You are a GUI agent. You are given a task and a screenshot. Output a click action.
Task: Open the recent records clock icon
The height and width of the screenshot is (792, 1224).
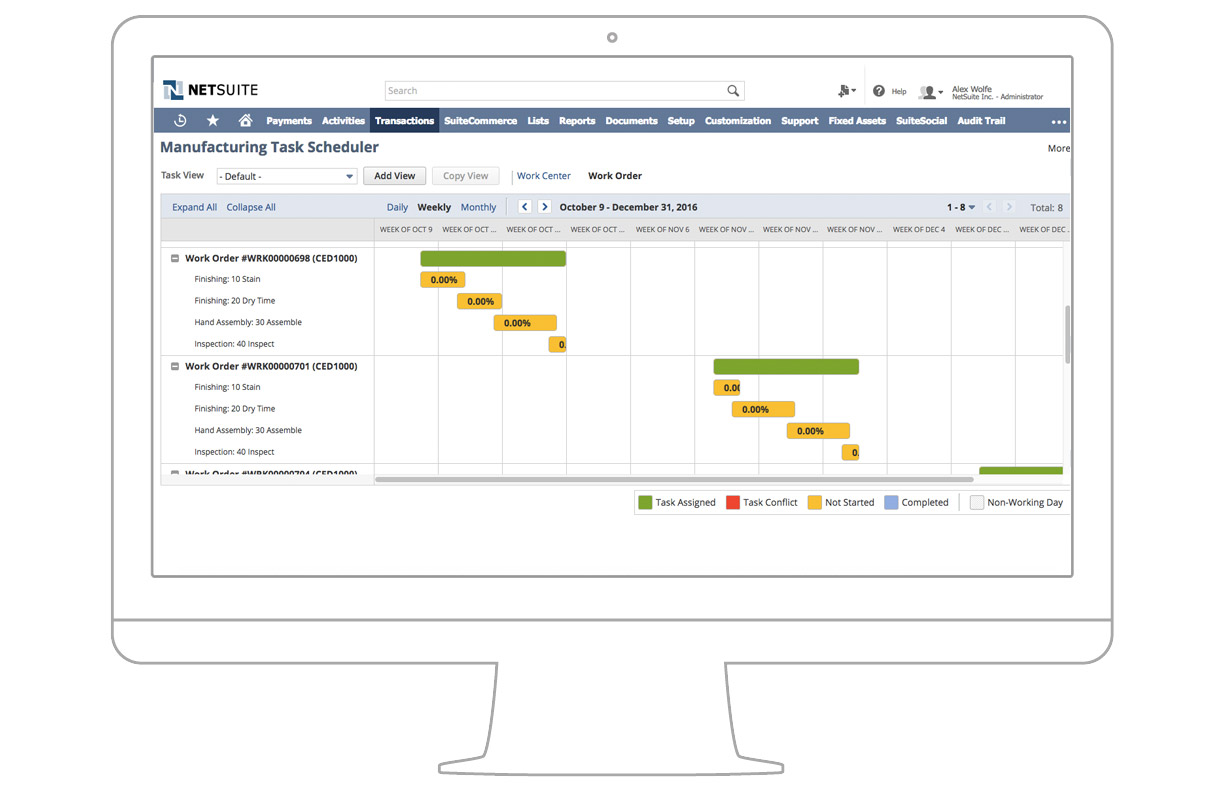179,120
